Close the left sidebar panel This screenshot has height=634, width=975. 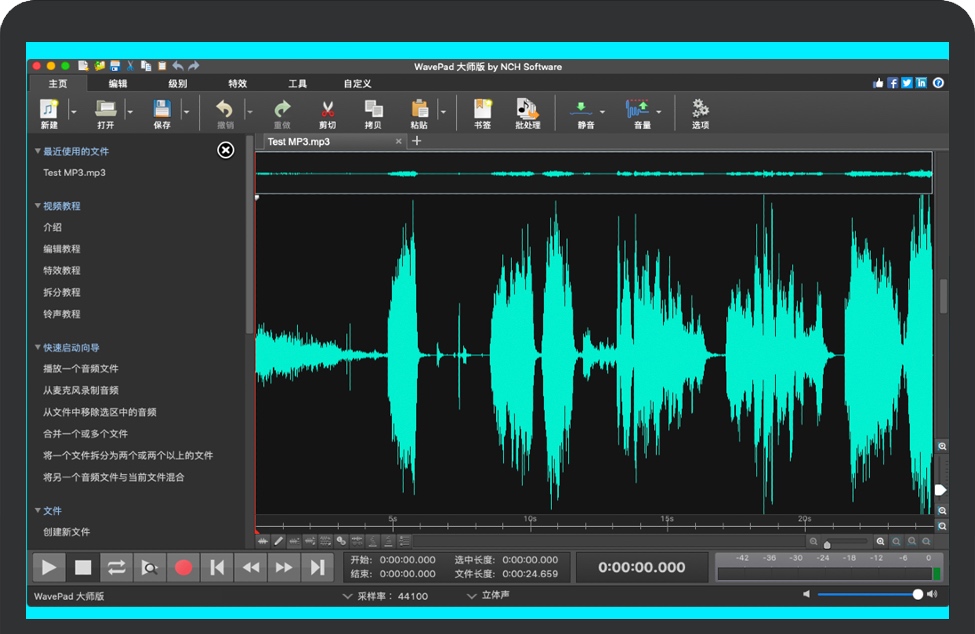[x=226, y=150]
